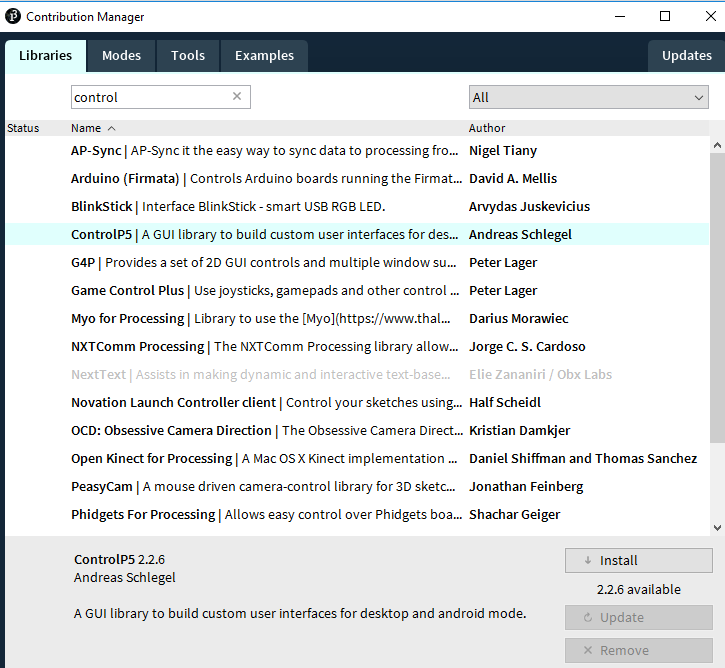
Task: Click author Andreas Schlegel in list
Action: (520, 235)
